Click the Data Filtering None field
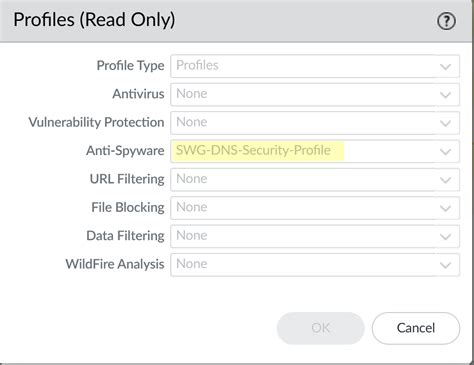 315,236
